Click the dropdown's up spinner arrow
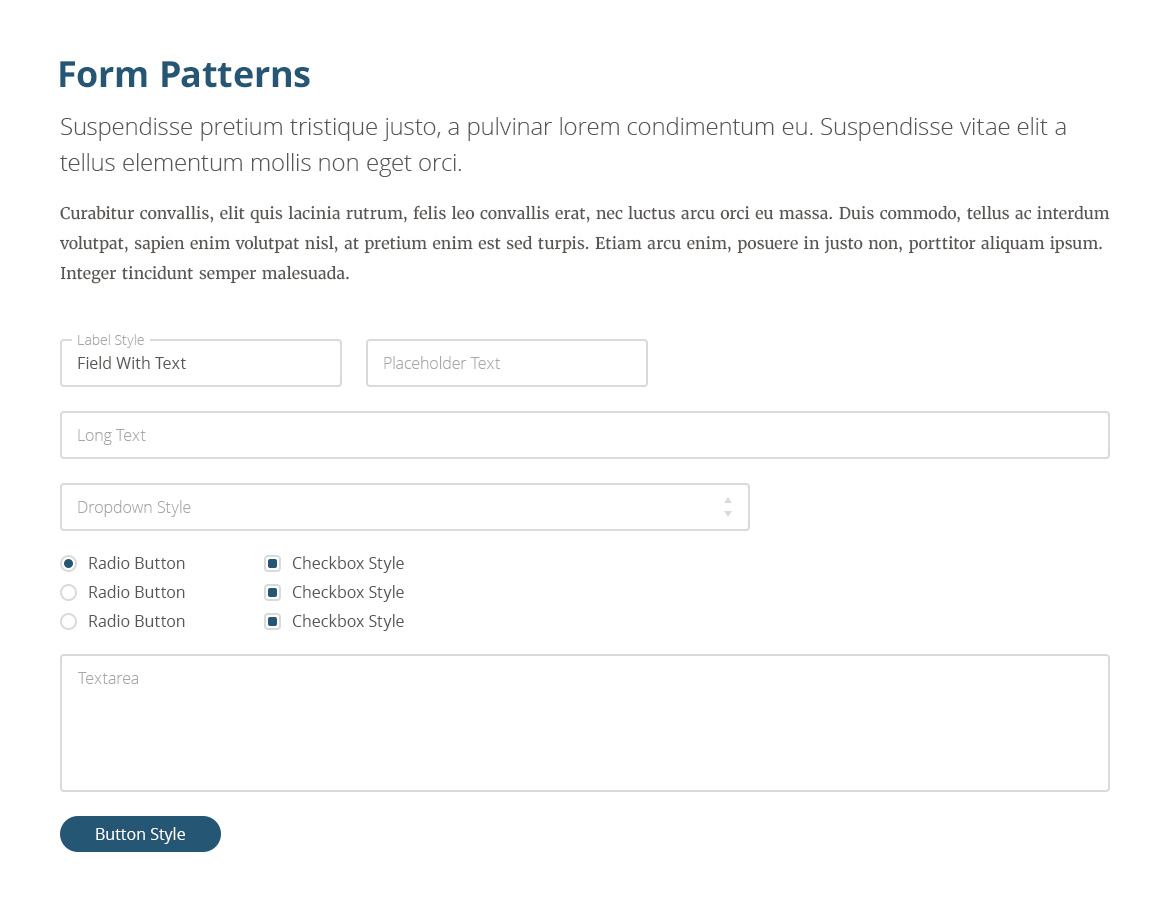The image size is (1170, 912). click(727, 500)
